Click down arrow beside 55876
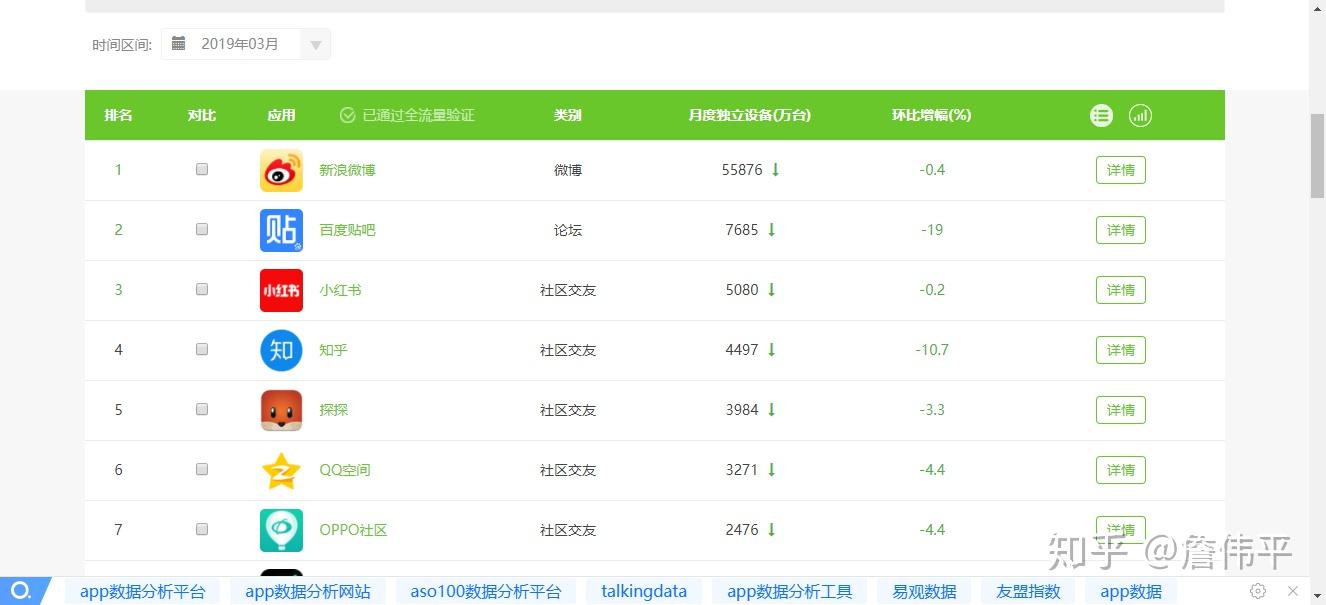 [775, 170]
